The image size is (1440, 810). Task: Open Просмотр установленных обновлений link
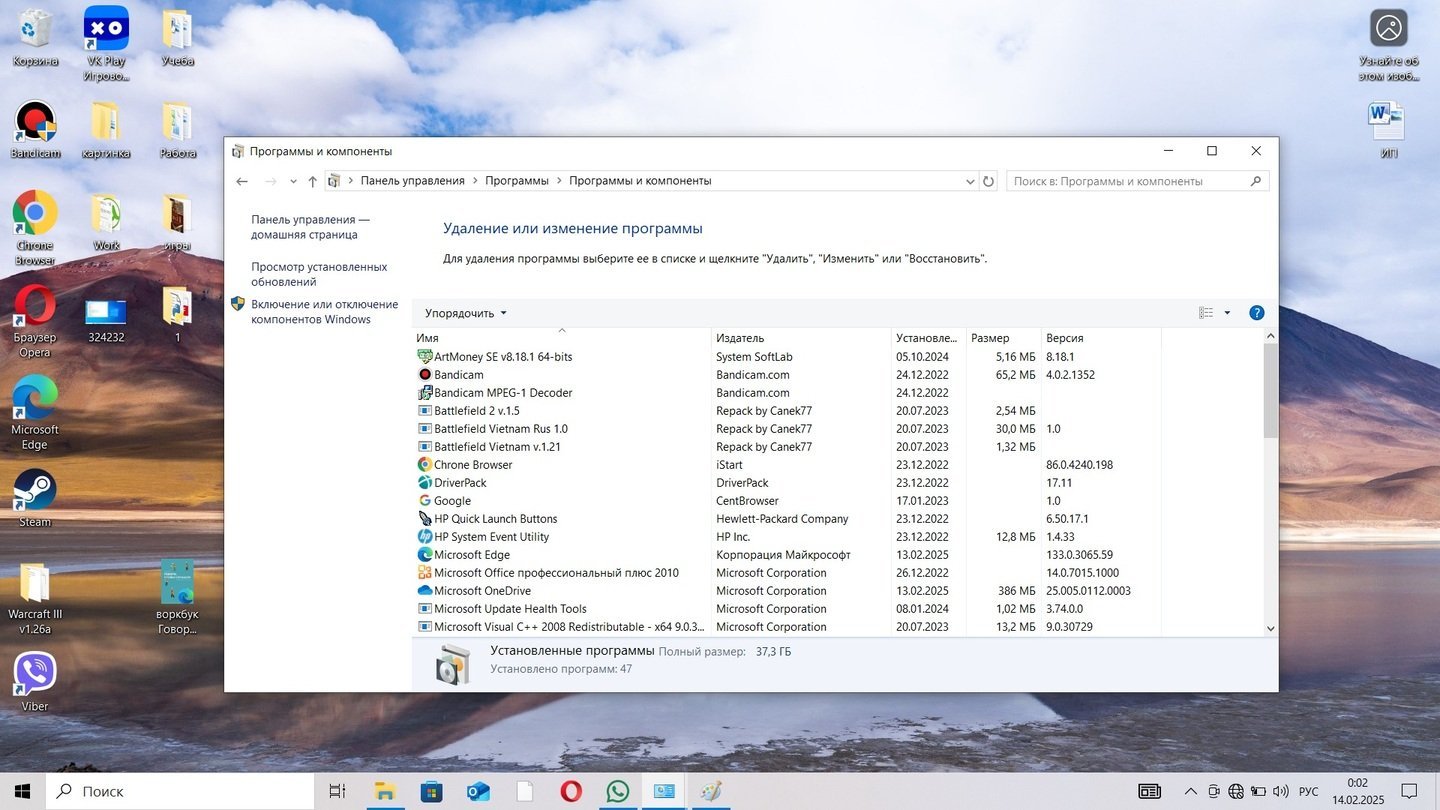tap(319, 274)
